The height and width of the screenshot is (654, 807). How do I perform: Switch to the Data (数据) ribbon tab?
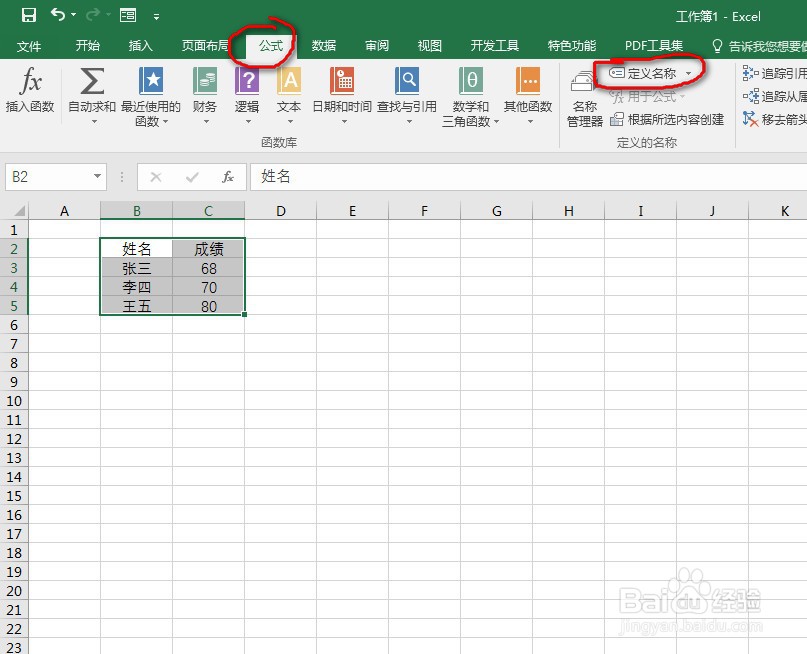click(x=324, y=45)
